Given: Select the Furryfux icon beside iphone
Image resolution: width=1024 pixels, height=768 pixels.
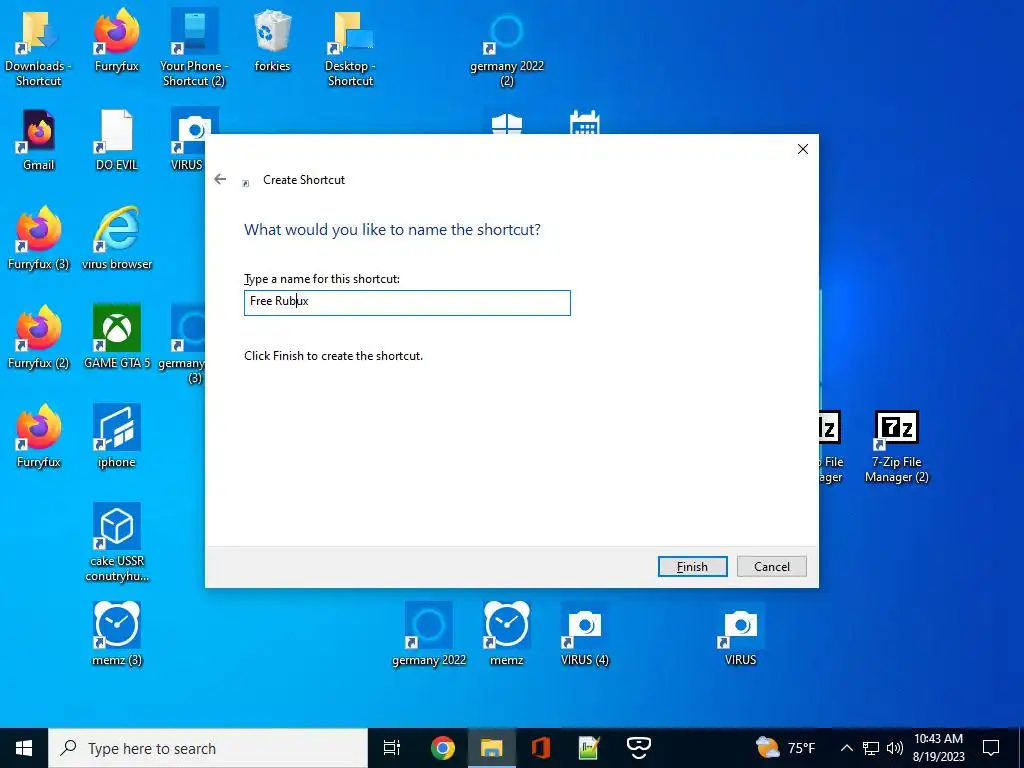Looking at the screenshot, I should [x=39, y=436].
